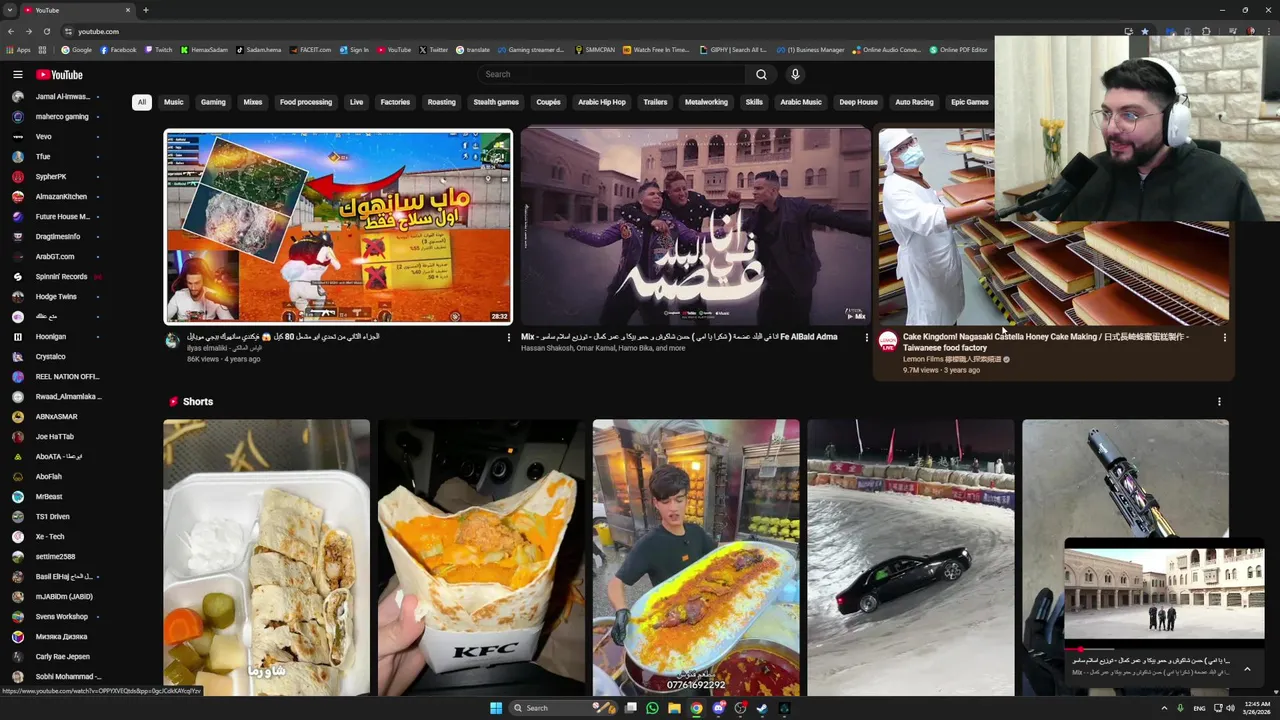
Task: Open Cake Kingdom Nagasaki Castella video title
Action: (1045, 342)
